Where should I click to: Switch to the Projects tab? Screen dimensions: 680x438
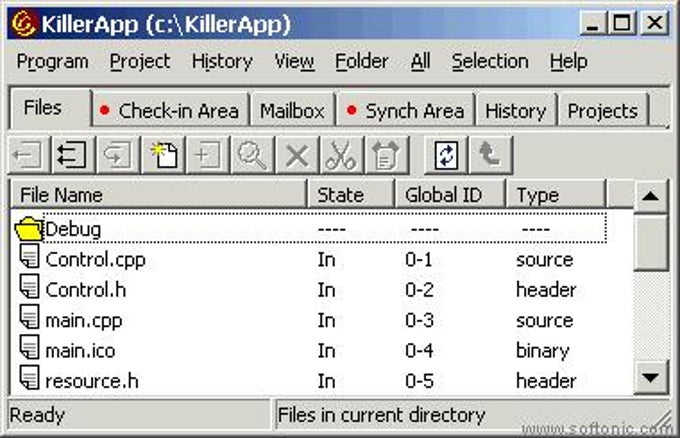[603, 111]
